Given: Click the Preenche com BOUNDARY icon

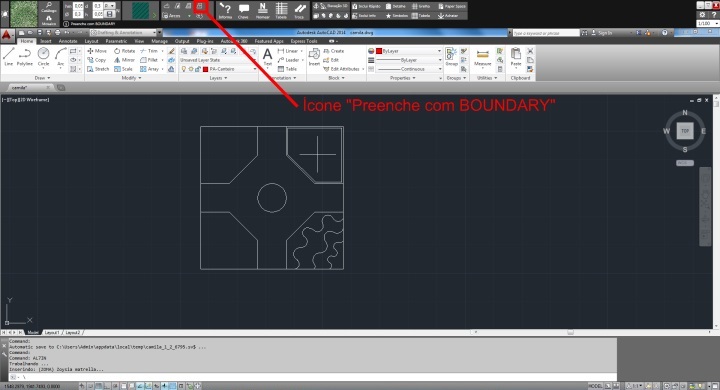Looking at the screenshot, I should [x=200, y=6].
